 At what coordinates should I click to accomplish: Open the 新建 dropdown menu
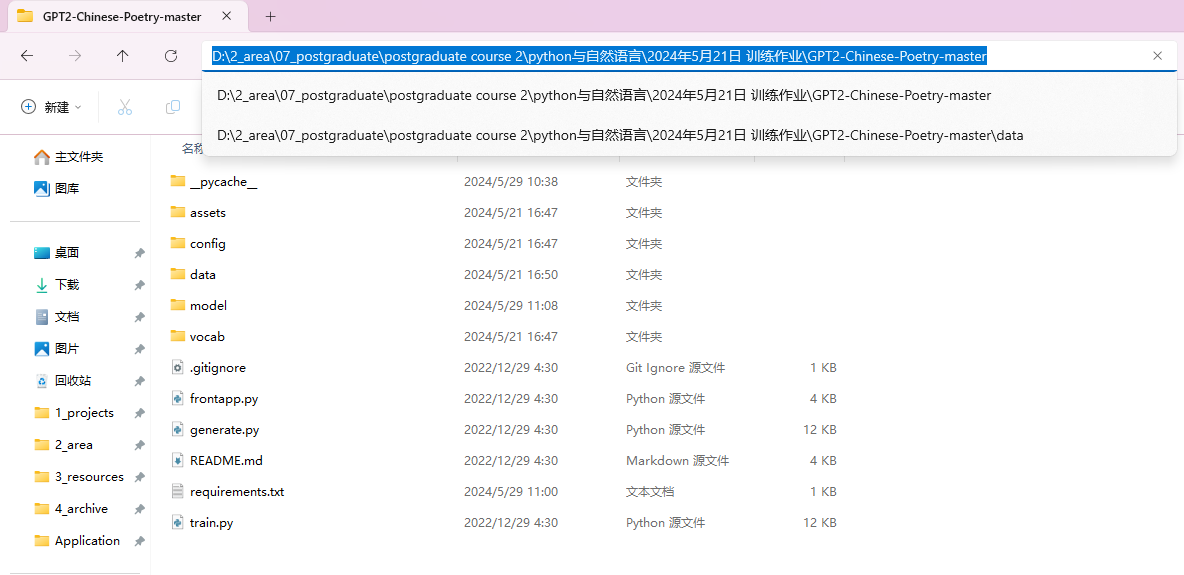click(x=51, y=107)
